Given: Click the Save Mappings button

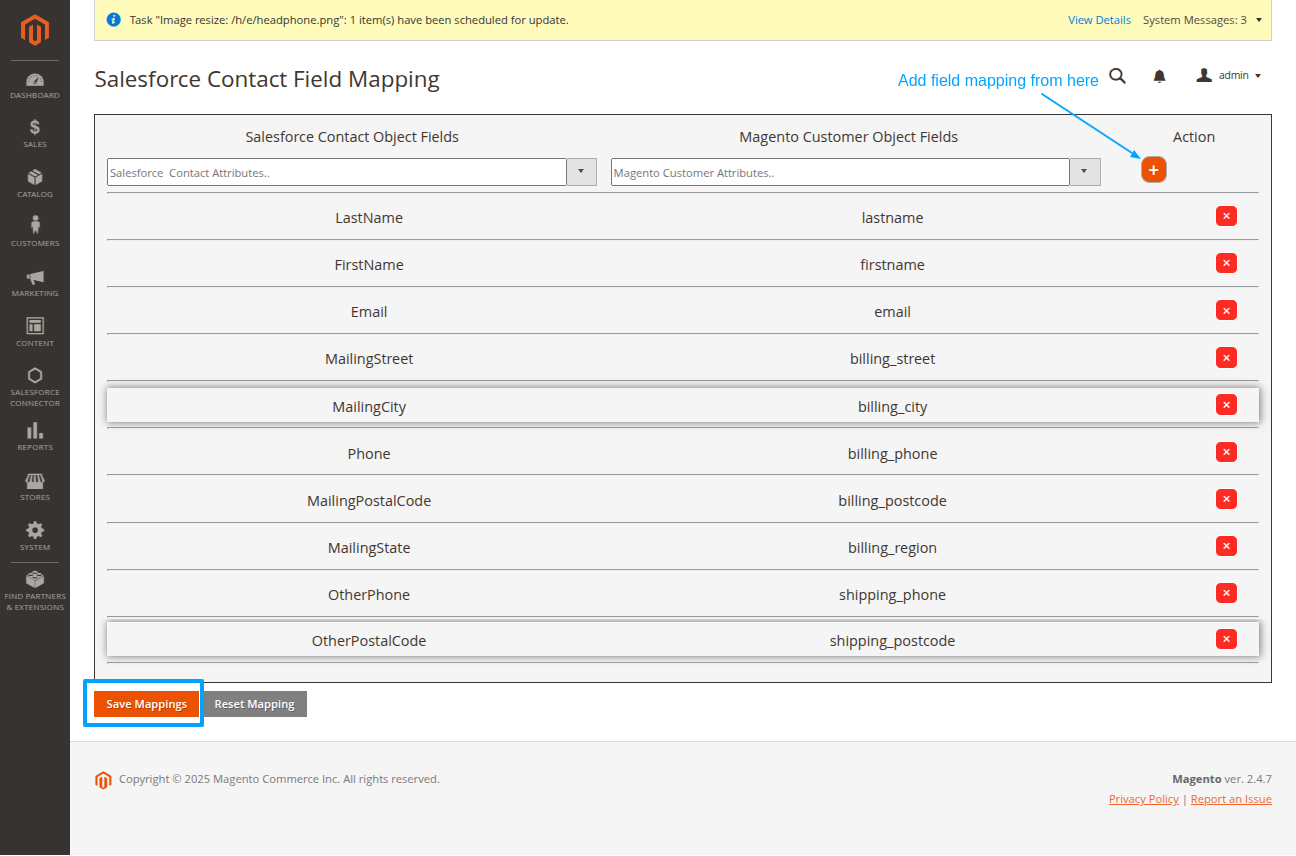Looking at the screenshot, I should pyautogui.click(x=144, y=703).
